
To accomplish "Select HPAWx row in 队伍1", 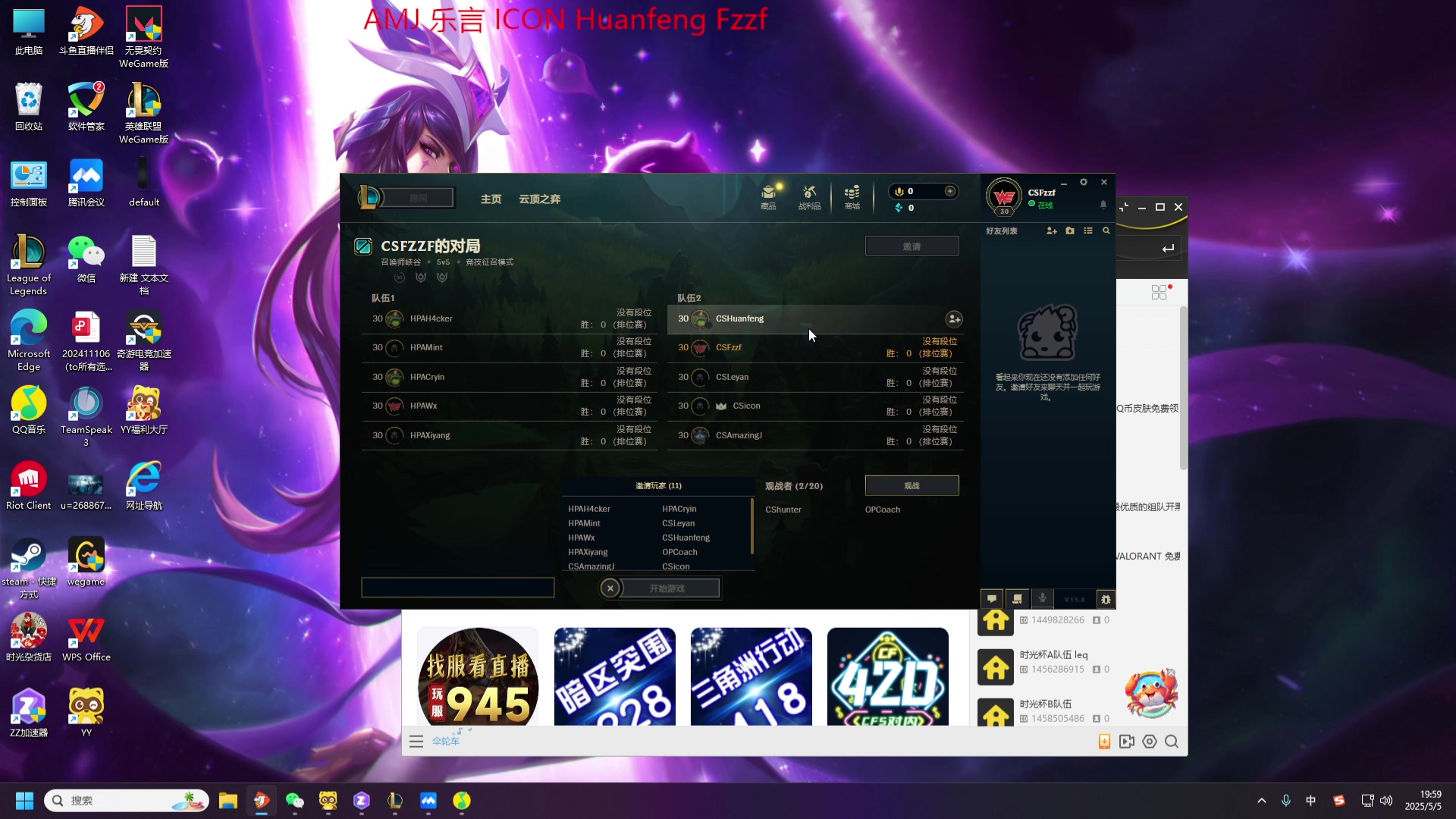I will (509, 406).
